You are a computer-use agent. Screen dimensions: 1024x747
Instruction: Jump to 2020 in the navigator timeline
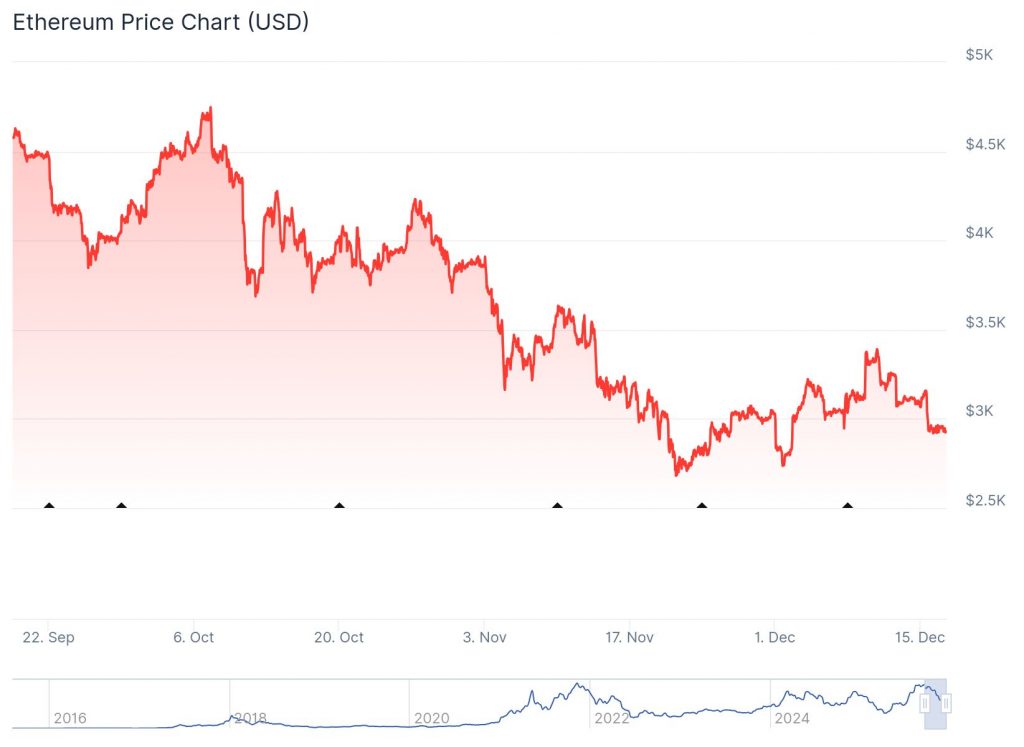(430, 718)
